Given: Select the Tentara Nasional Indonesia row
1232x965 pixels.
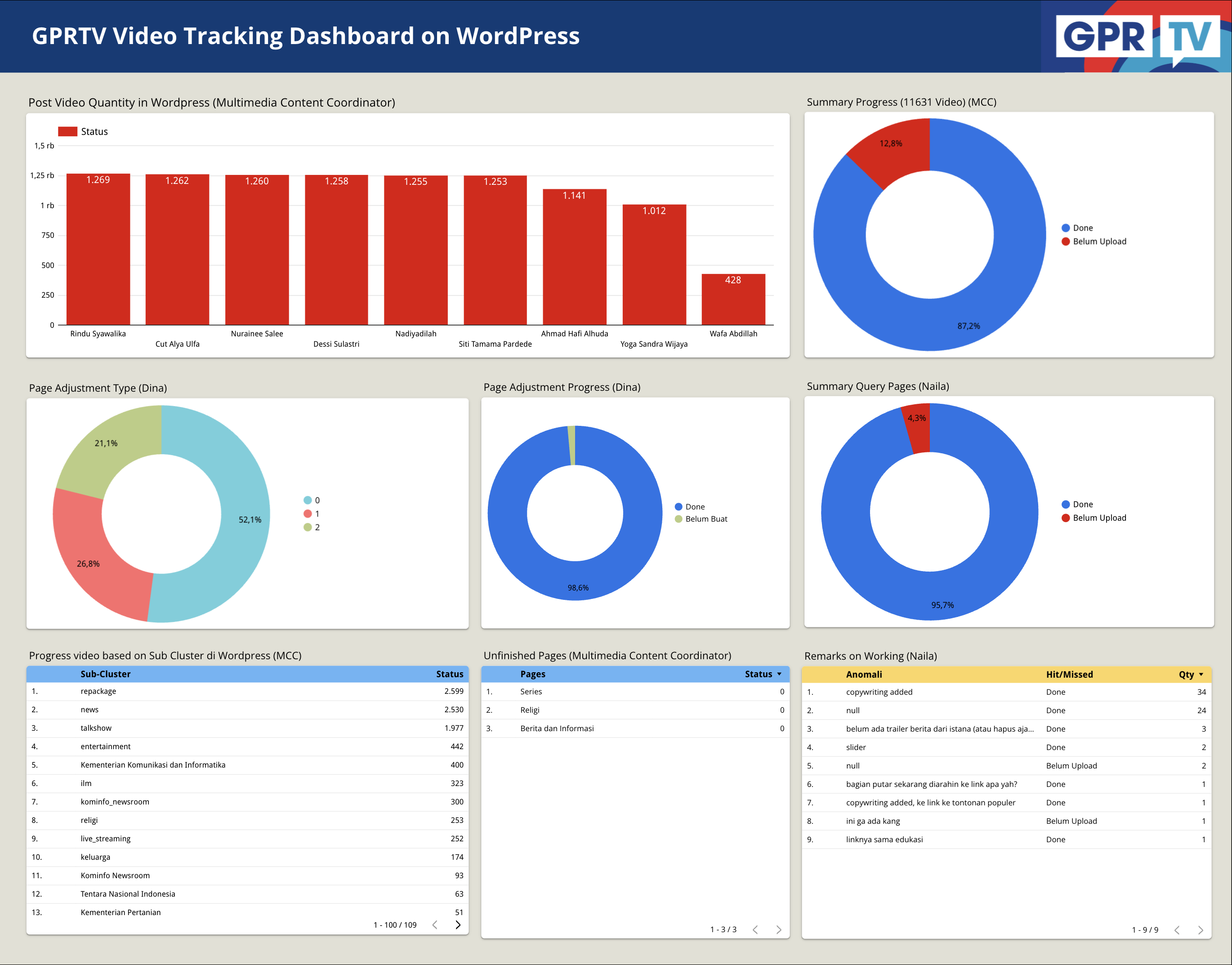Looking at the screenshot, I should point(247,894).
